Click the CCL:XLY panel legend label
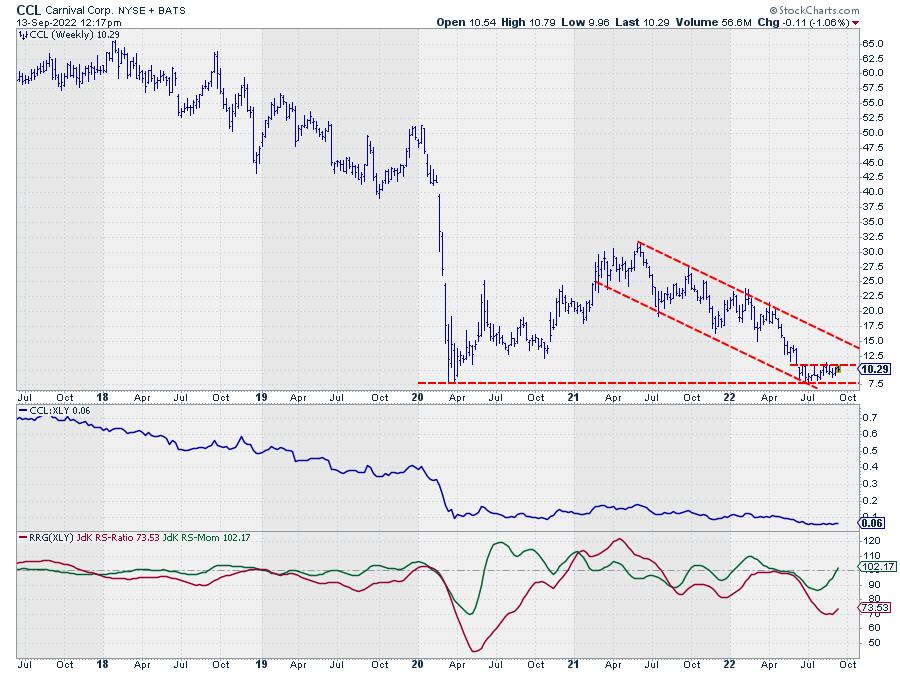This screenshot has height=673, width=900. (45, 411)
